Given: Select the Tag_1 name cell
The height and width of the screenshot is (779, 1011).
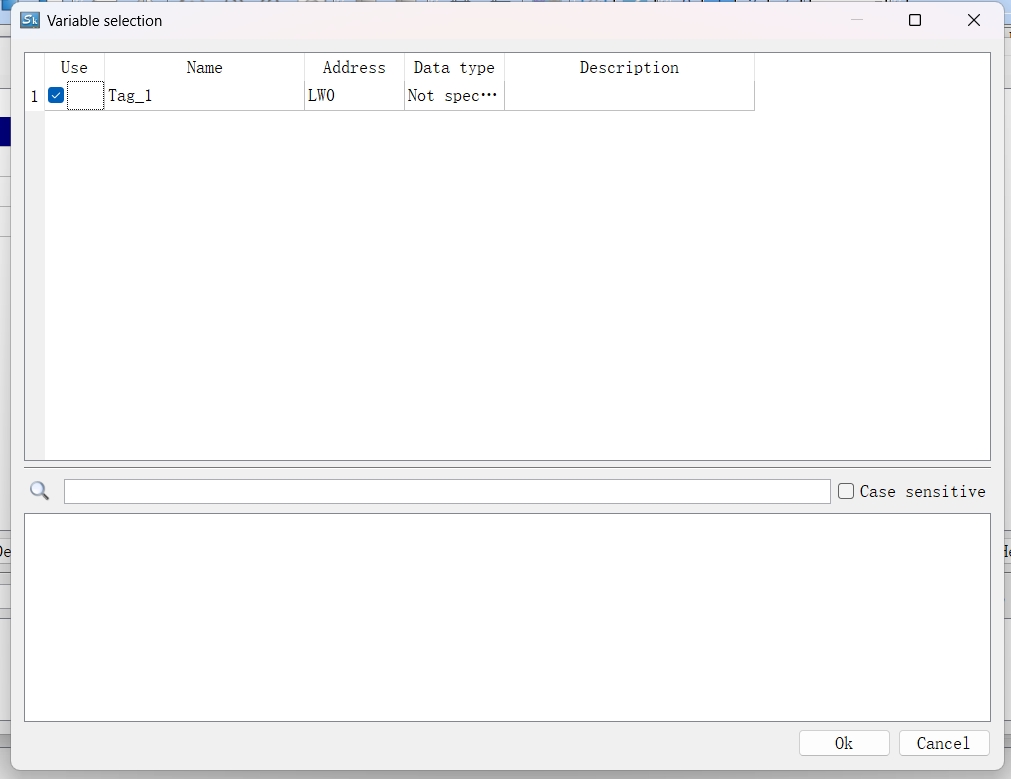Looking at the screenshot, I should tap(204, 96).
